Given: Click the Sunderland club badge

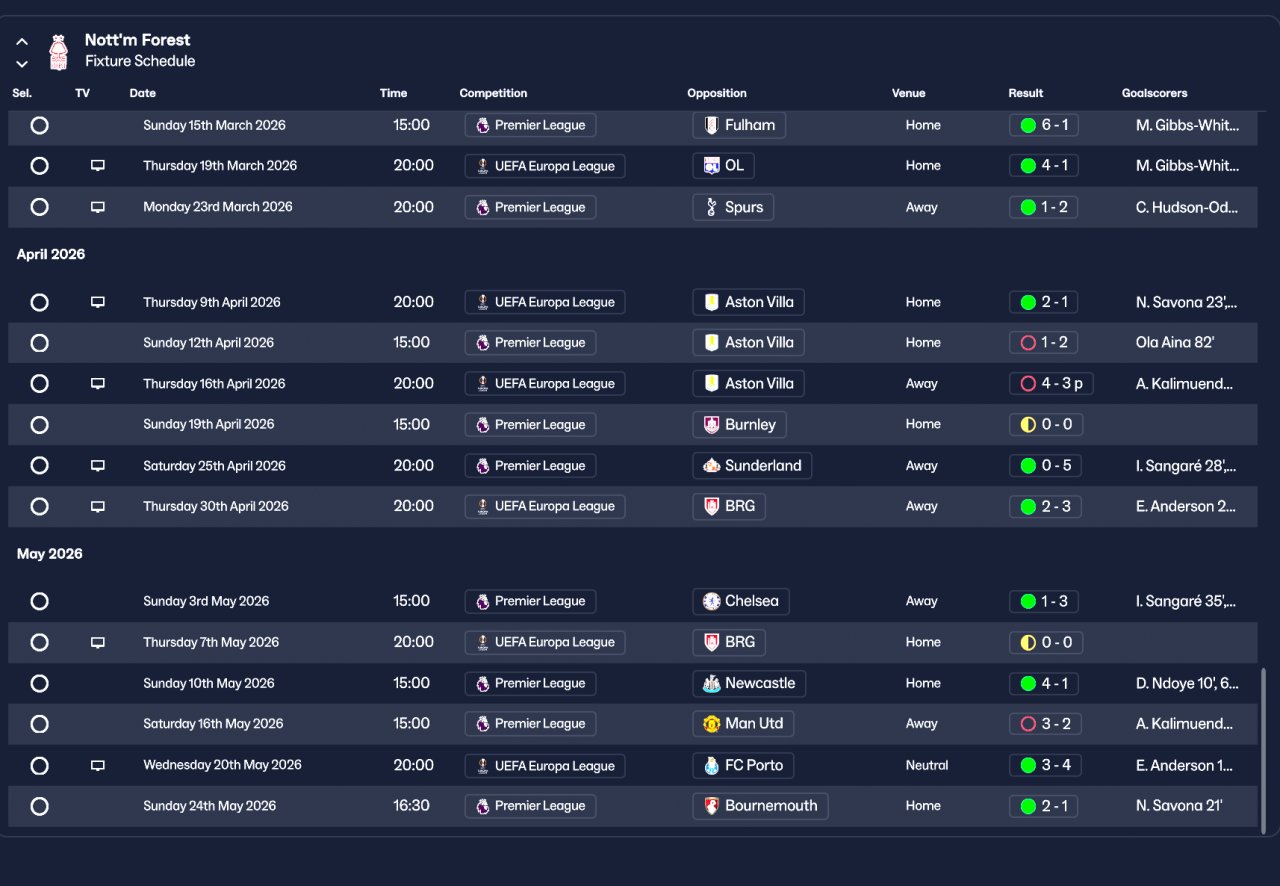Looking at the screenshot, I should 711,466.
